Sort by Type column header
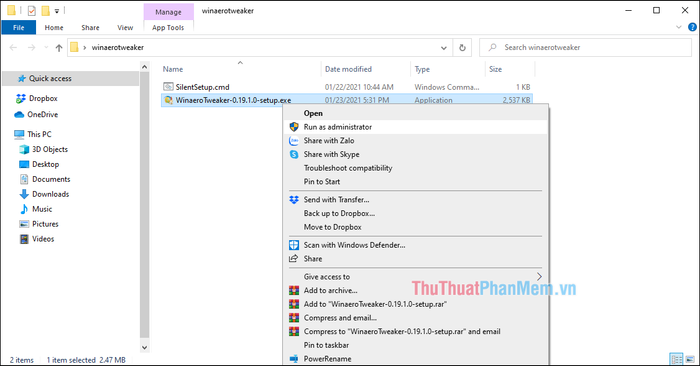Image resolution: width=700 pixels, height=366 pixels. pyautogui.click(x=447, y=69)
